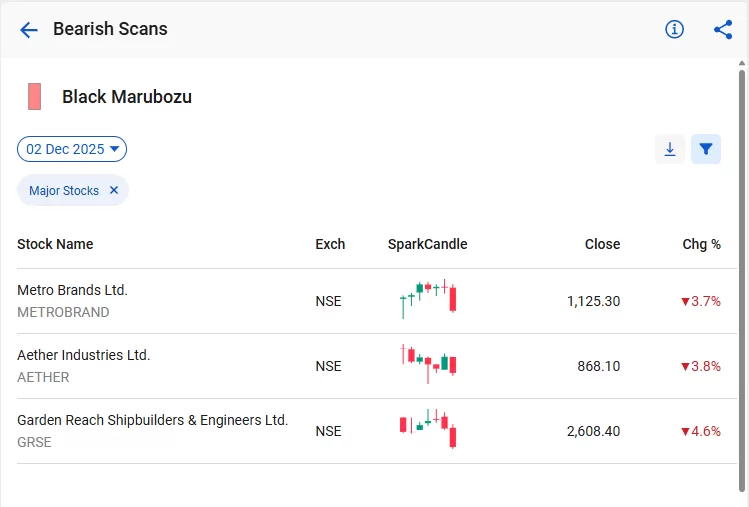Open the filter funnel button
The image size is (749, 507).
click(x=706, y=149)
